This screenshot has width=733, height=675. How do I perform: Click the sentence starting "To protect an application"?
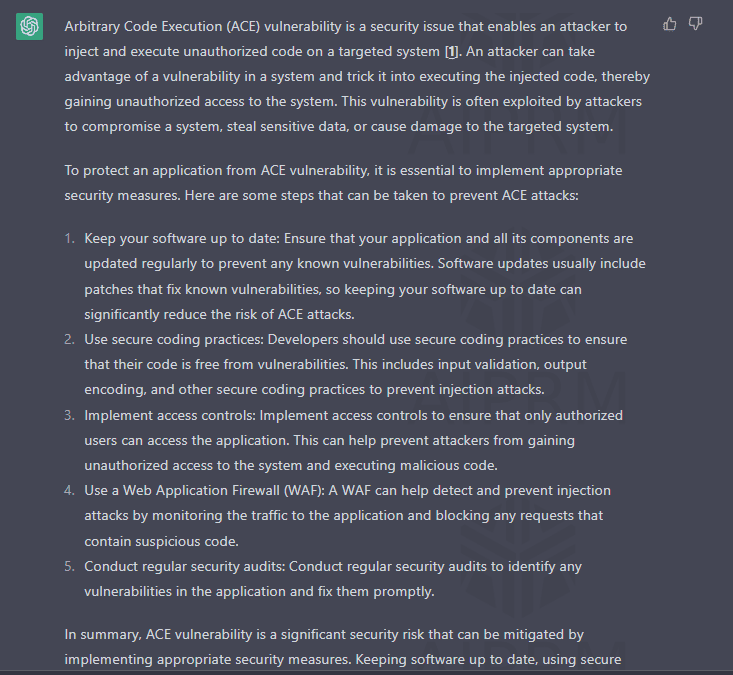343,183
